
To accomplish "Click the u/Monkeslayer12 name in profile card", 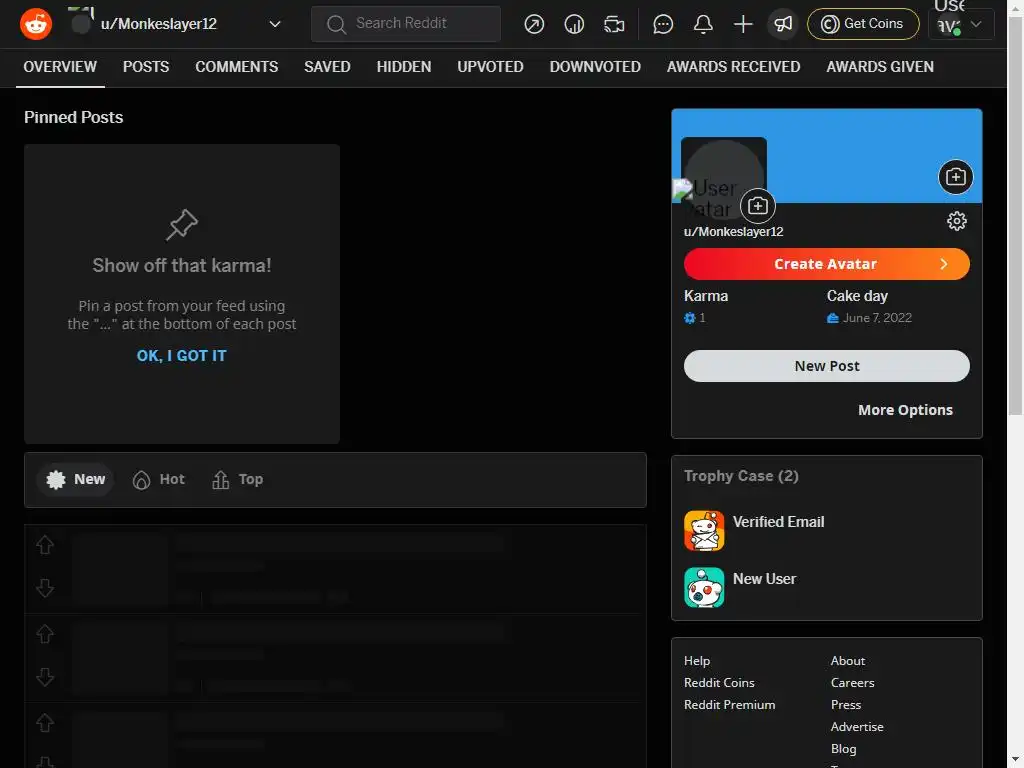I will pos(733,232).
